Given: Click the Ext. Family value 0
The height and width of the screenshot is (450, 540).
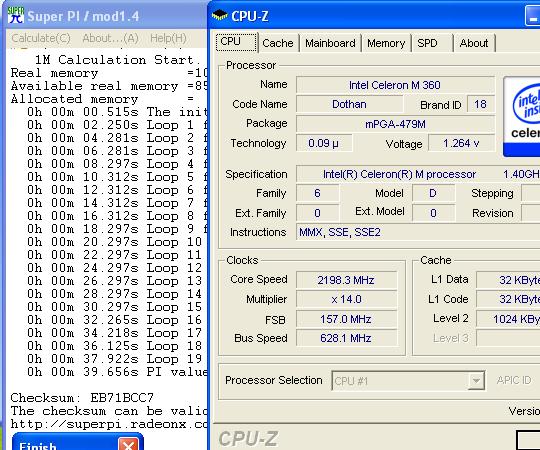Looking at the screenshot, I should (317, 213).
